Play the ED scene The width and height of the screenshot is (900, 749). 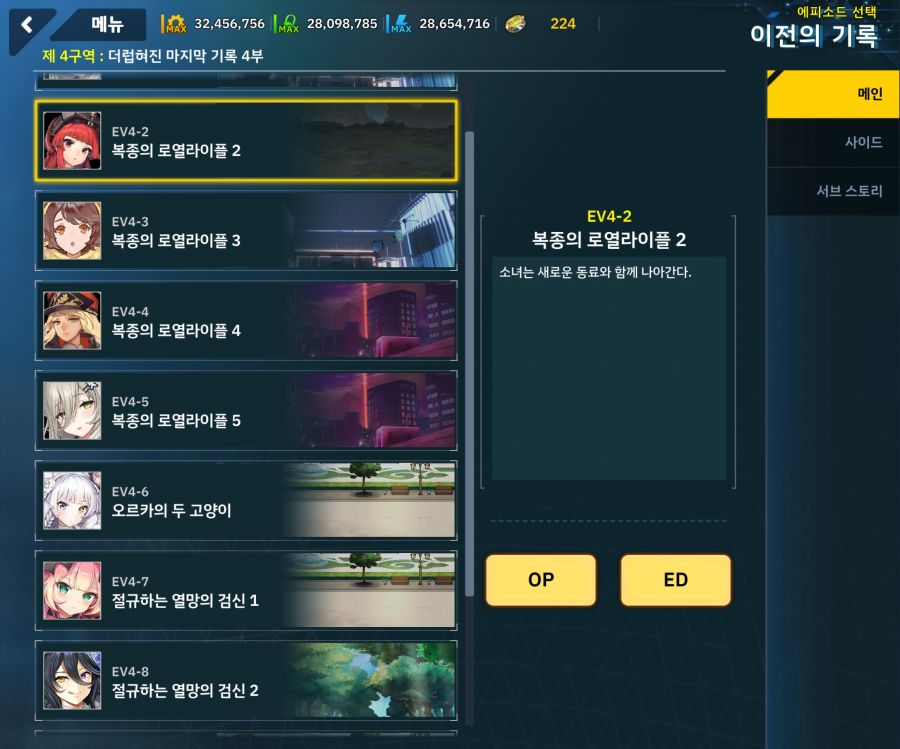coord(676,580)
